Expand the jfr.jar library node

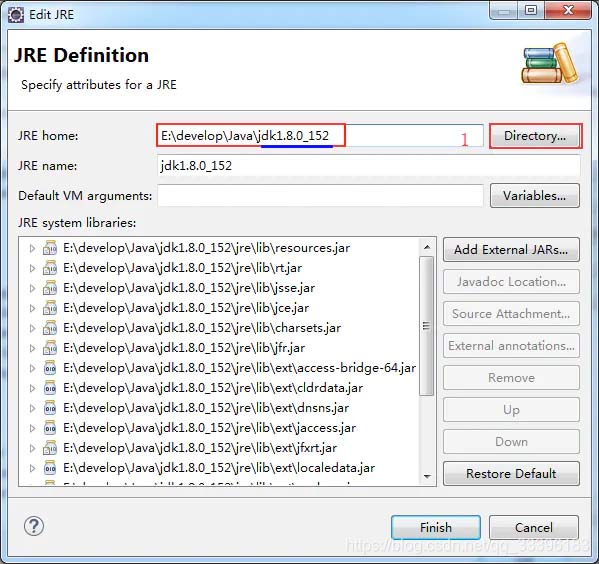coord(32,348)
